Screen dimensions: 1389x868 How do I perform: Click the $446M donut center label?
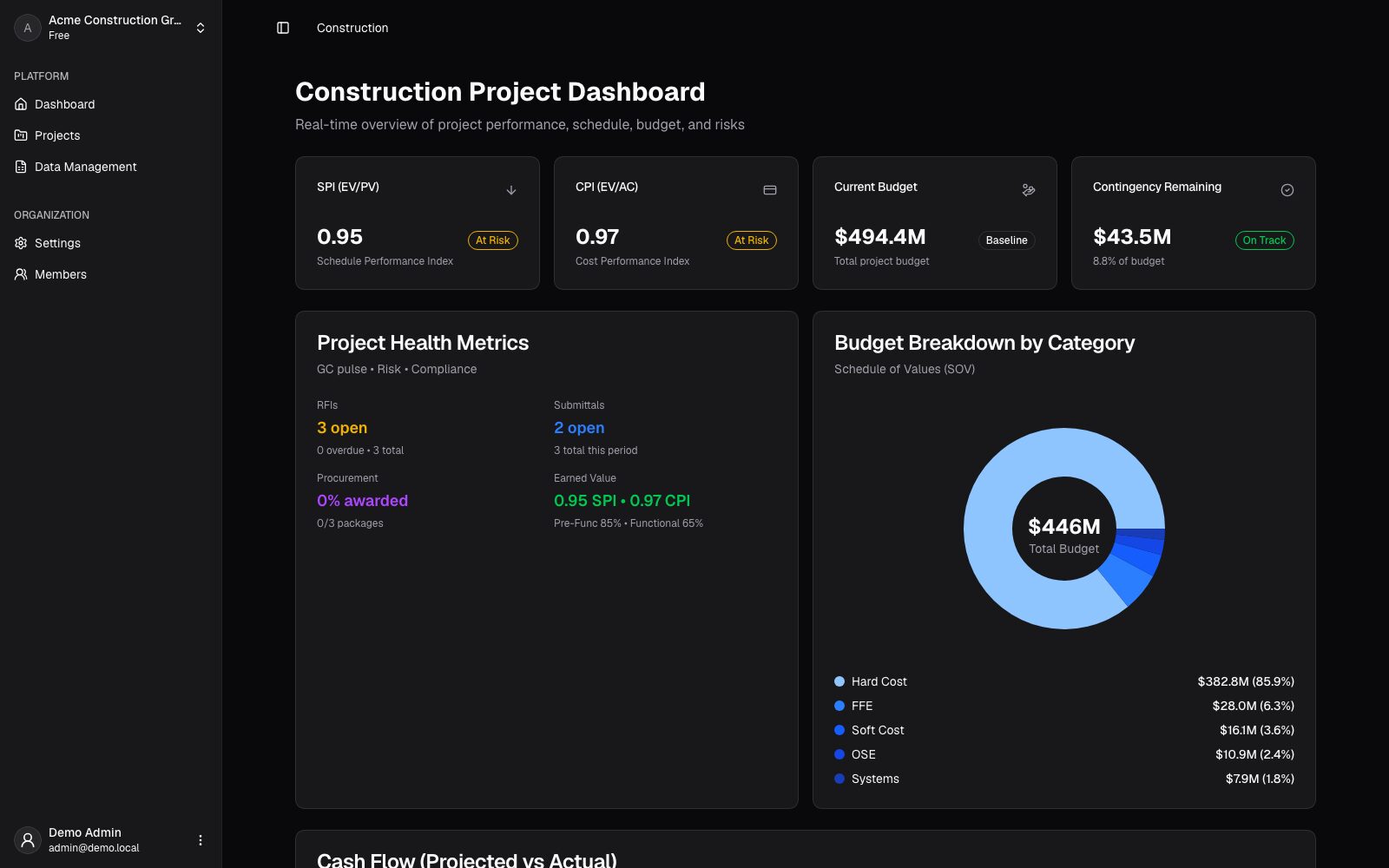(1064, 527)
